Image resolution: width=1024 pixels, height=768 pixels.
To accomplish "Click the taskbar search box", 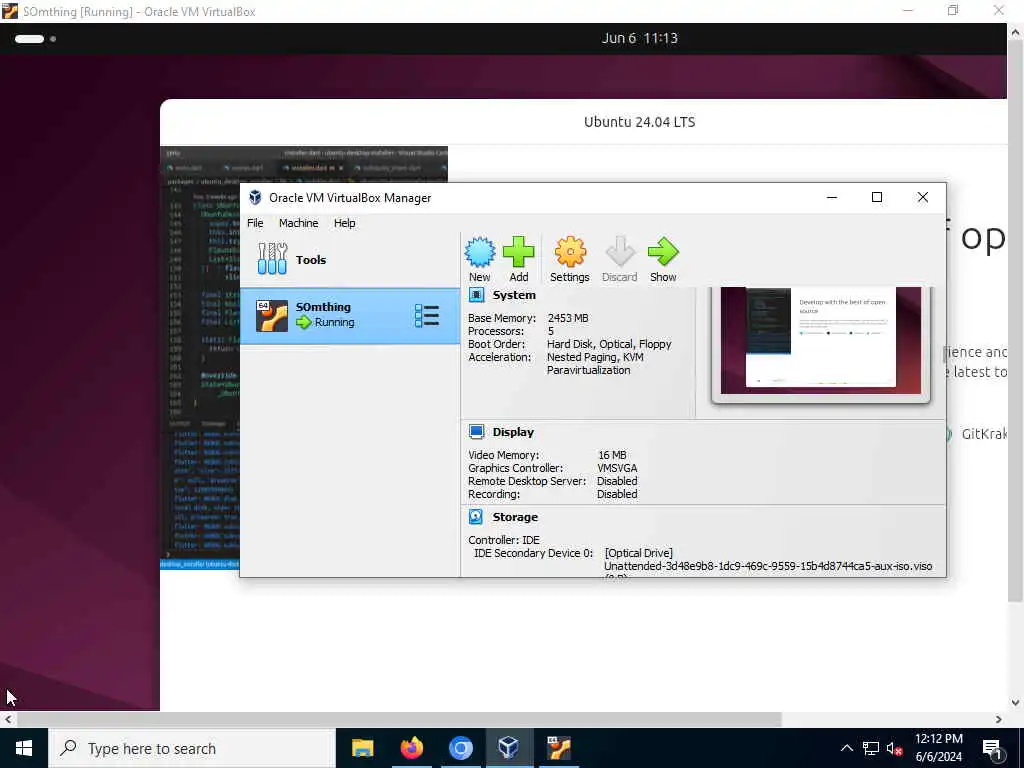I will [192, 748].
